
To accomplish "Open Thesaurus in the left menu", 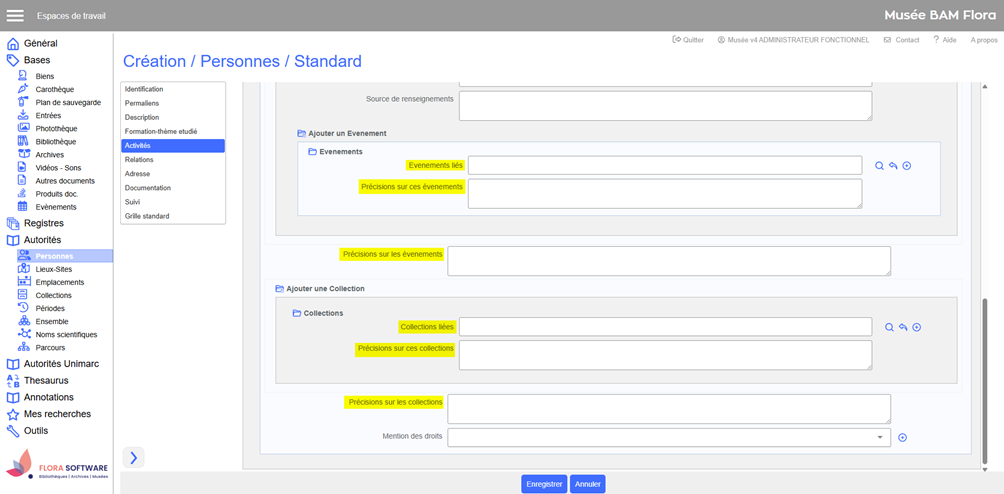I will click(46, 381).
